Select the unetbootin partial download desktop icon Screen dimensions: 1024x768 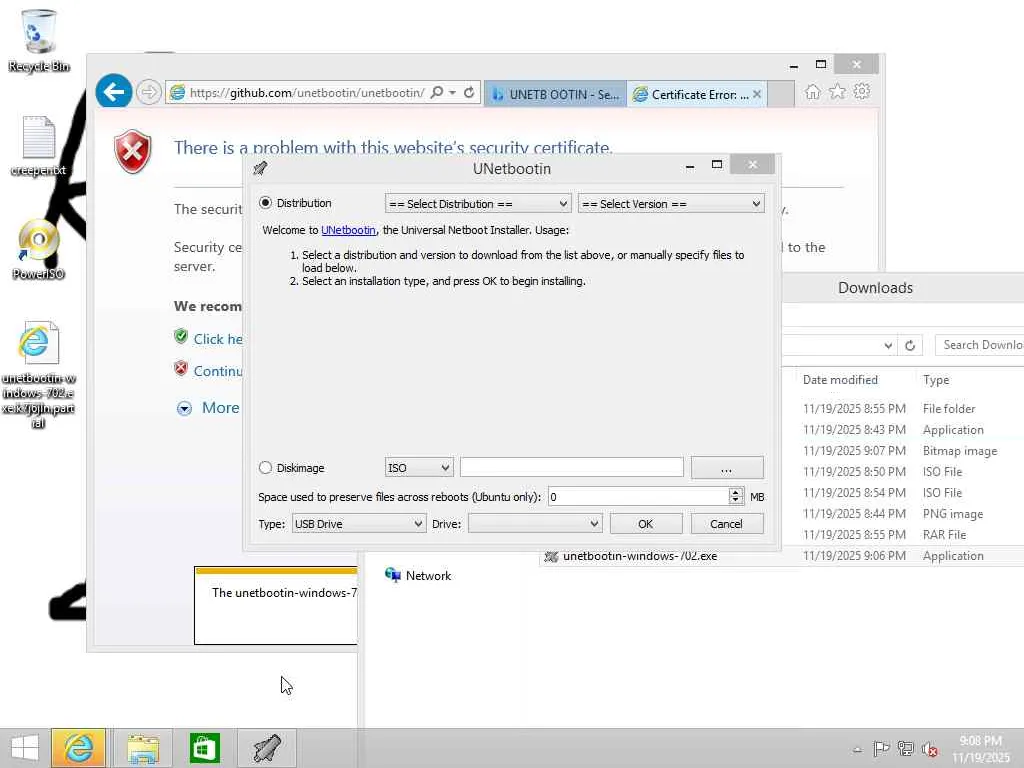coord(38,374)
